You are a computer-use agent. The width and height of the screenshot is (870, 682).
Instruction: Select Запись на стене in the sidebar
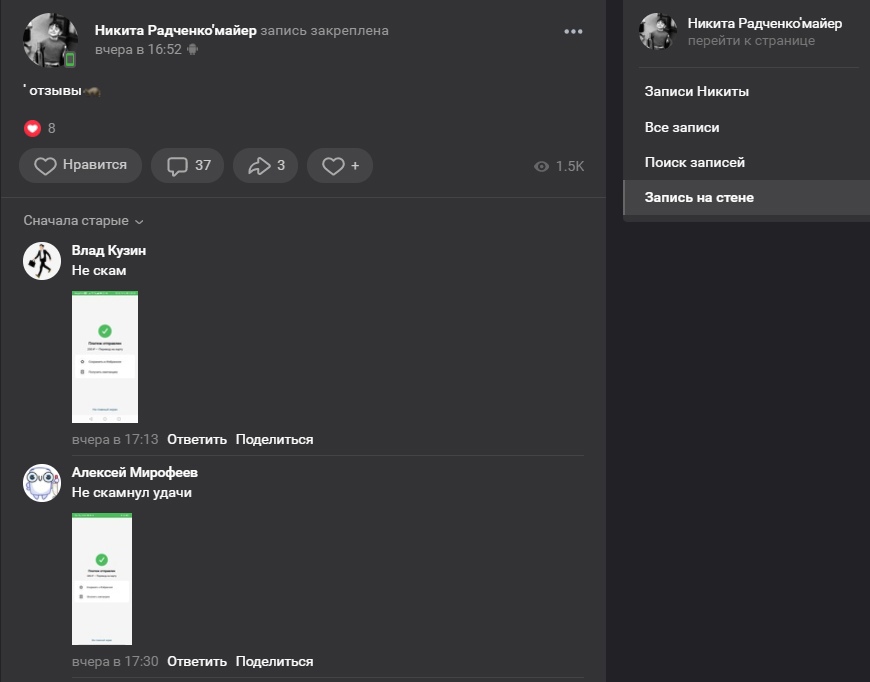(x=699, y=198)
